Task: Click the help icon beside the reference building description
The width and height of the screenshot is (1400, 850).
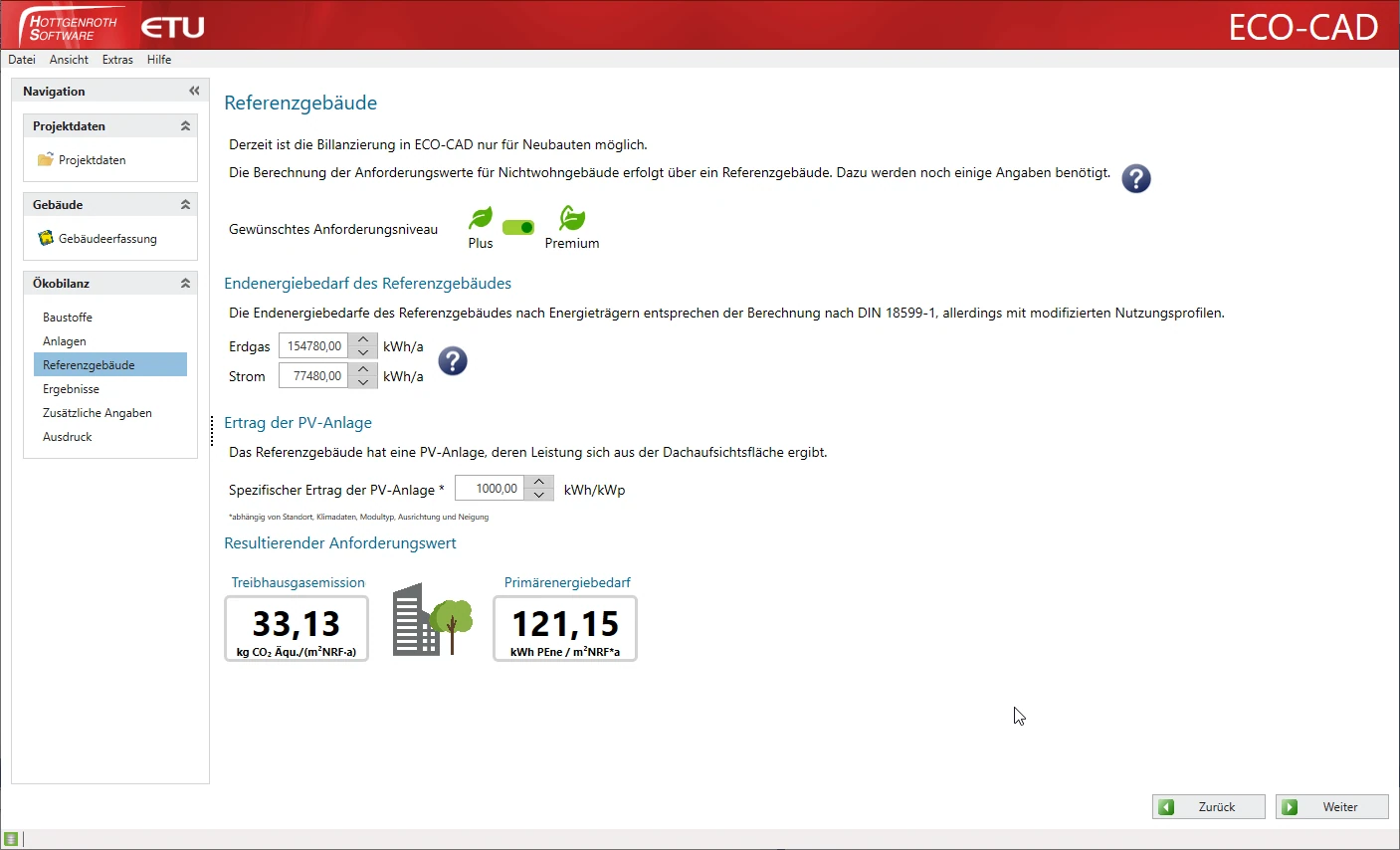Action: [1135, 178]
